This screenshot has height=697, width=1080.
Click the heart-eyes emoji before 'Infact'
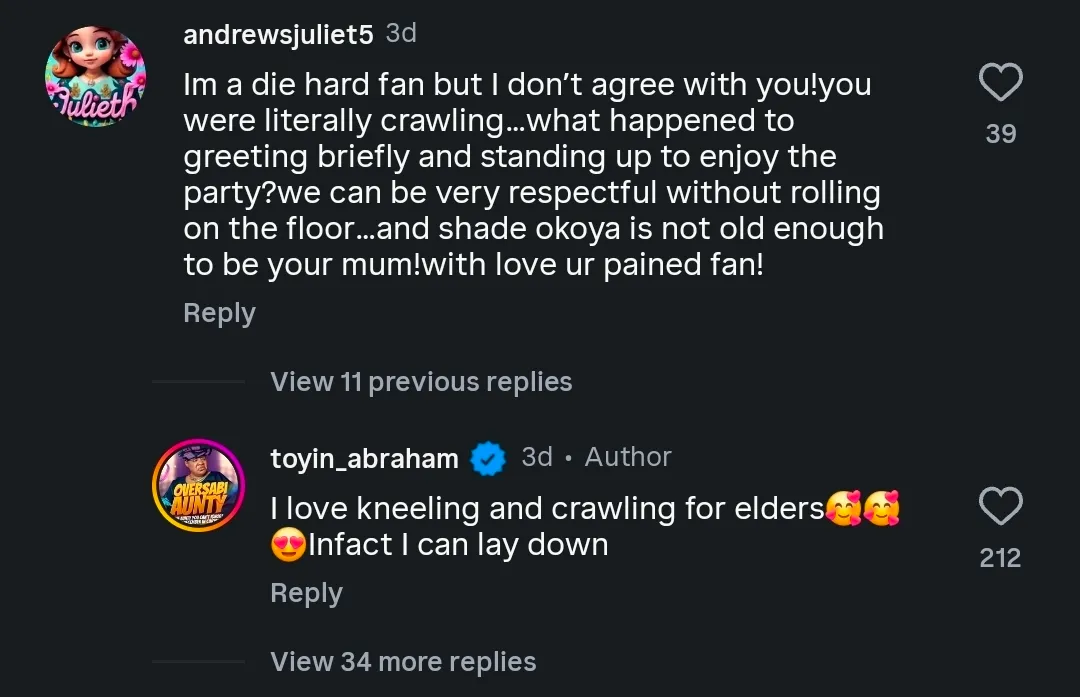(288, 546)
